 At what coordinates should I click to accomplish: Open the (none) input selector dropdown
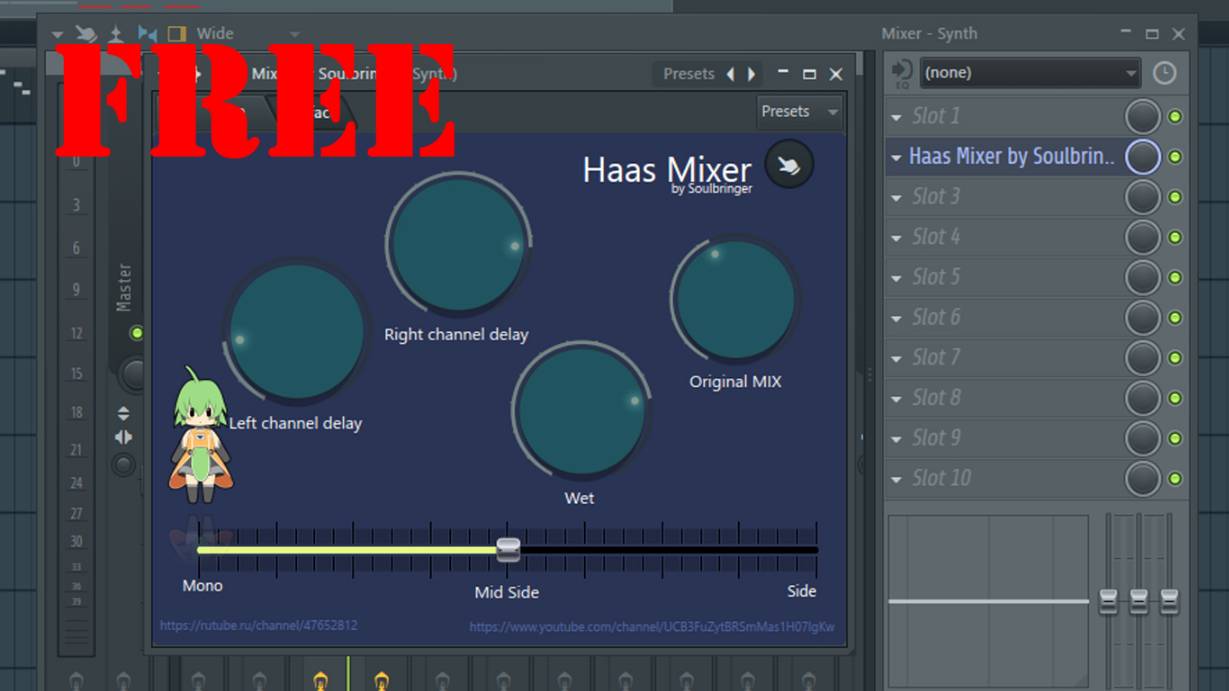1030,73
